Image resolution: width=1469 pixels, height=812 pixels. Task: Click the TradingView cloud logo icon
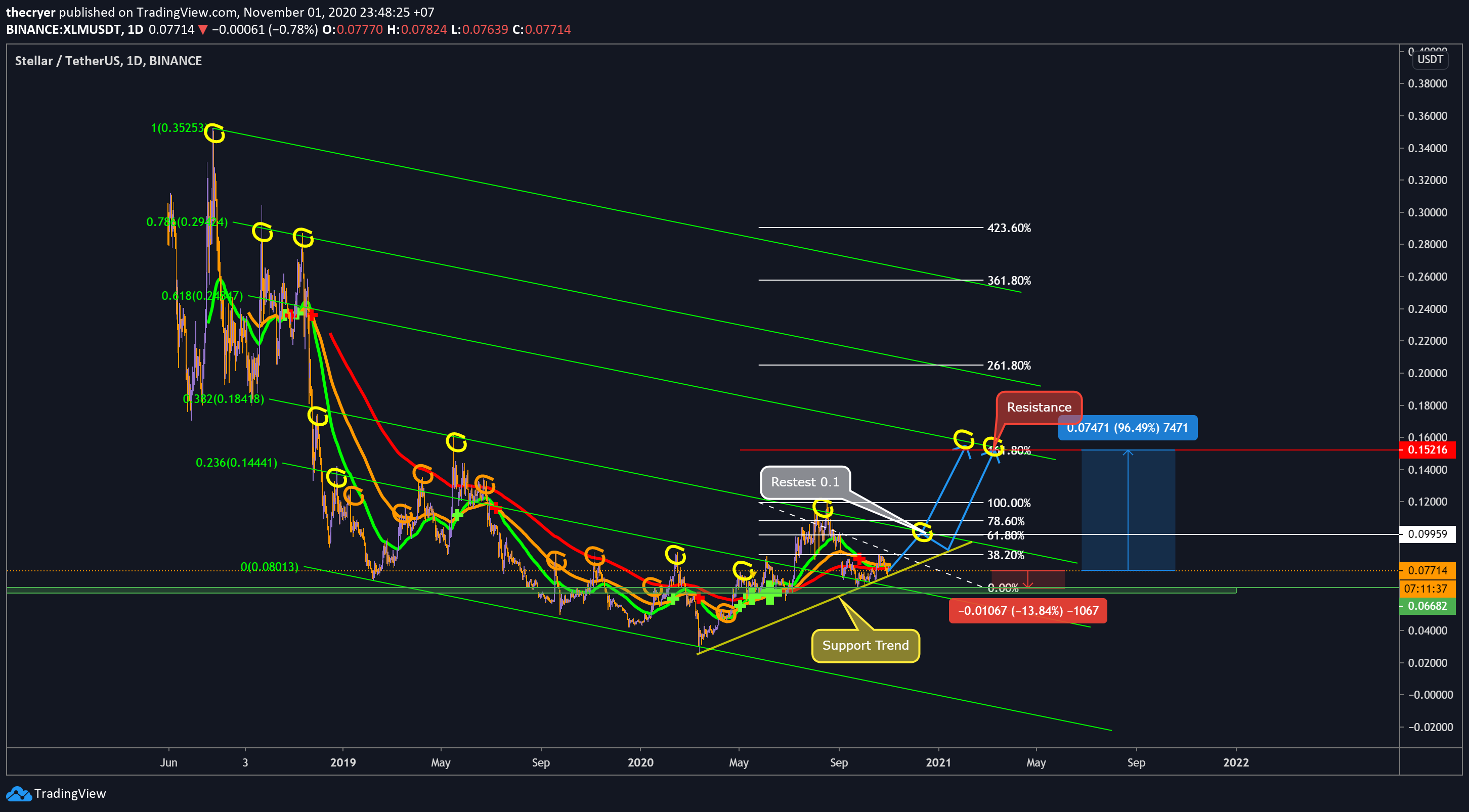[x=18, y=793]
